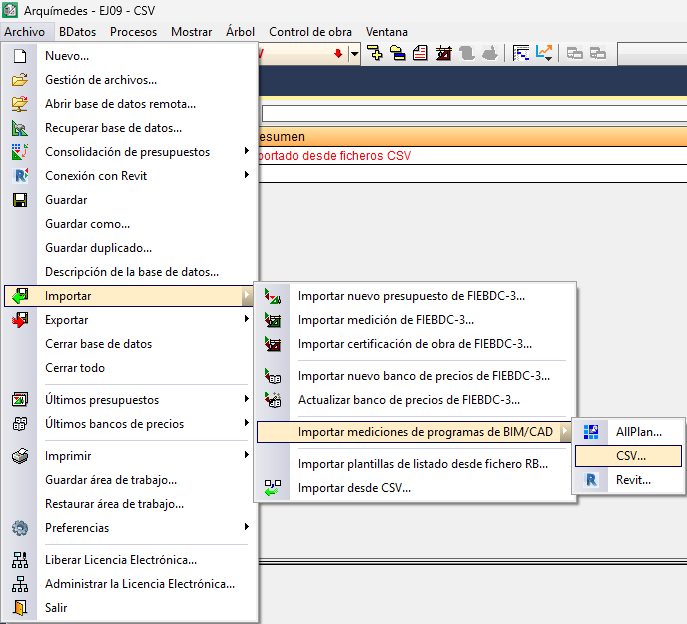Screen dimensions: 687x624
Task: Click the Actualizar banco de precios icon
Action: tap(273, 400)
